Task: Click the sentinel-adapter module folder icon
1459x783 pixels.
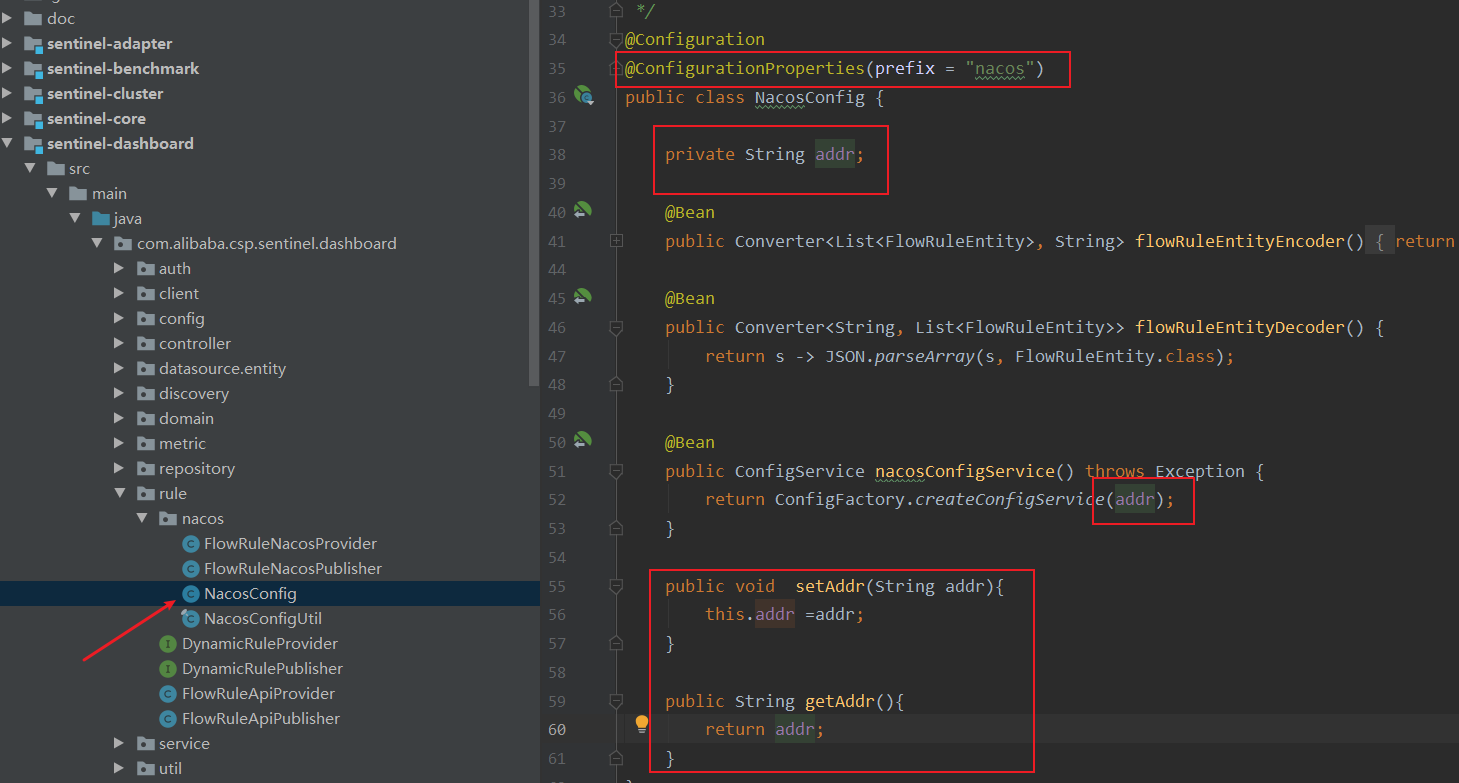Action: click(32, 44)
